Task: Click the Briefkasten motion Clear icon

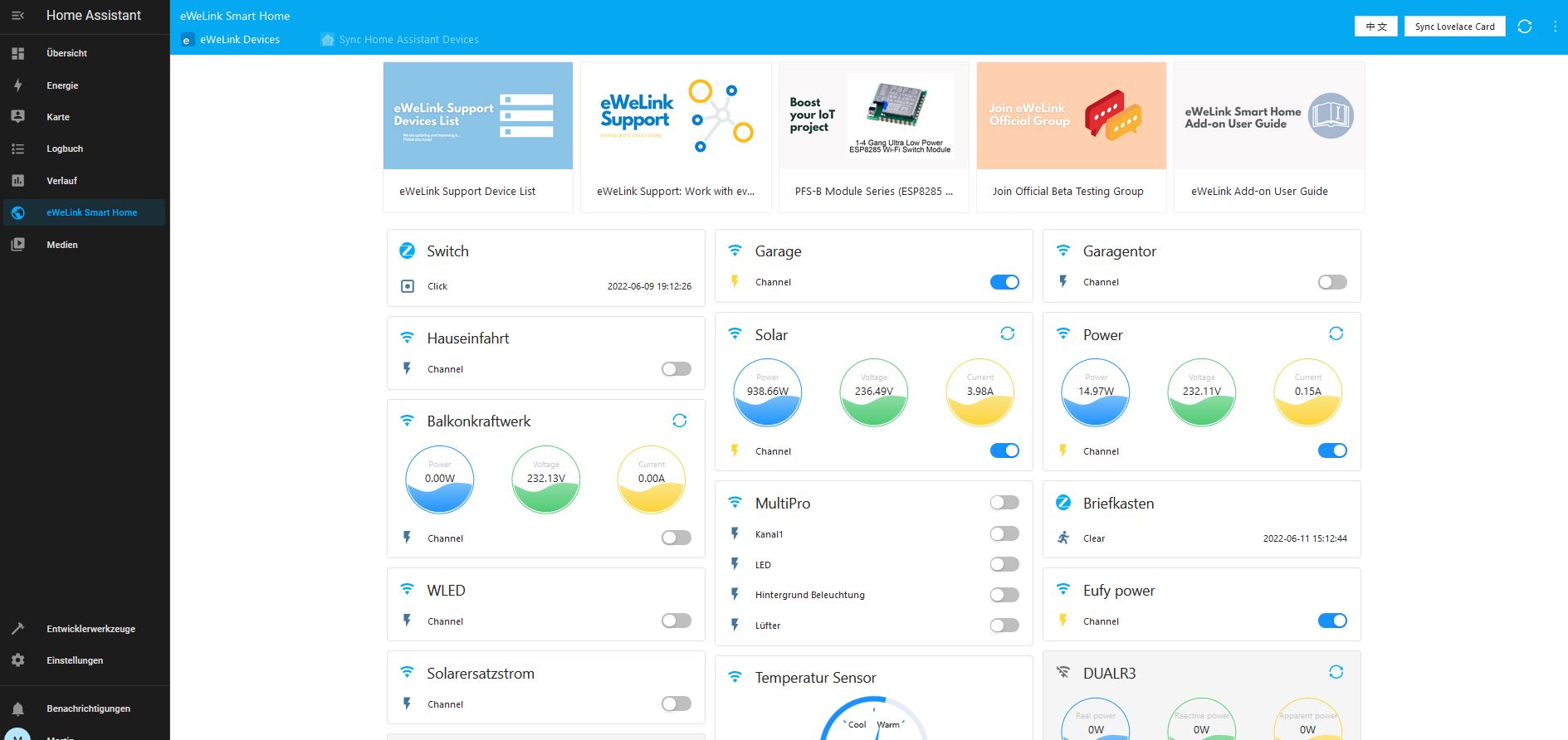Action: pos(1063,538)
